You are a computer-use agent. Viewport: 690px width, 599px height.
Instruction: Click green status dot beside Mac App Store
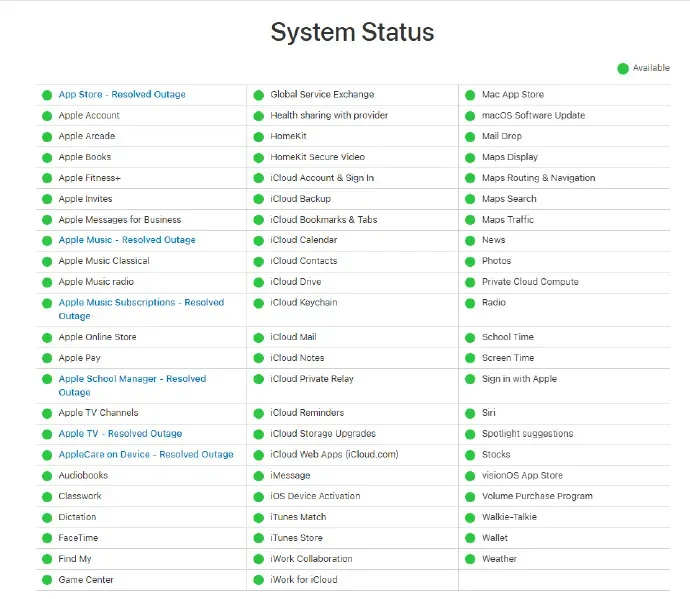(470, 95)
